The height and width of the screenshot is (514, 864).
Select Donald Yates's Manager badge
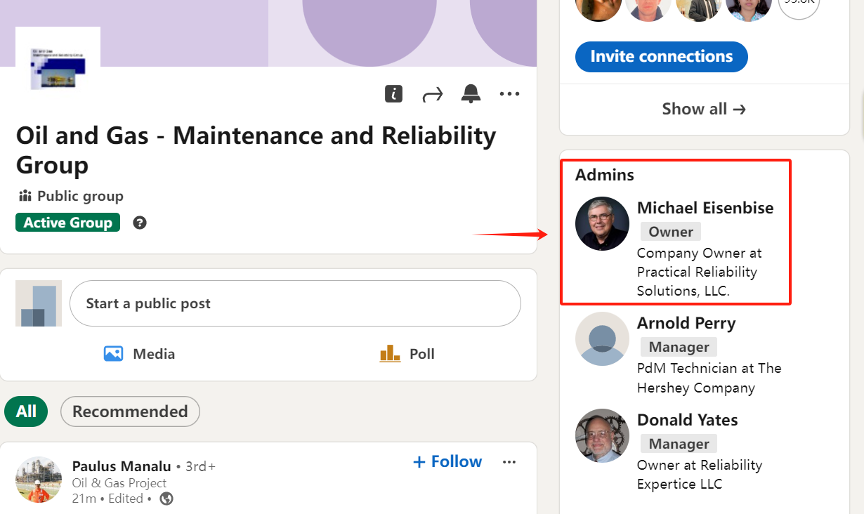679,444
